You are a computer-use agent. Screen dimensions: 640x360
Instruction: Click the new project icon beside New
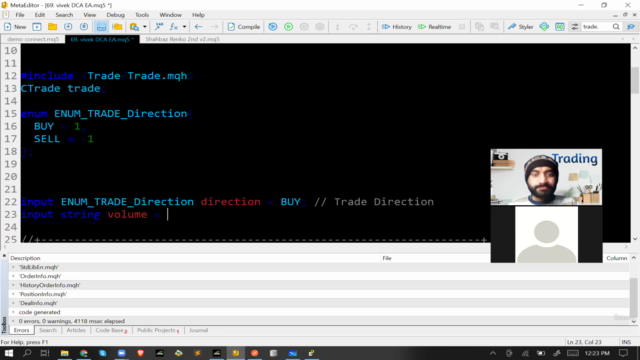coord(37,27)
